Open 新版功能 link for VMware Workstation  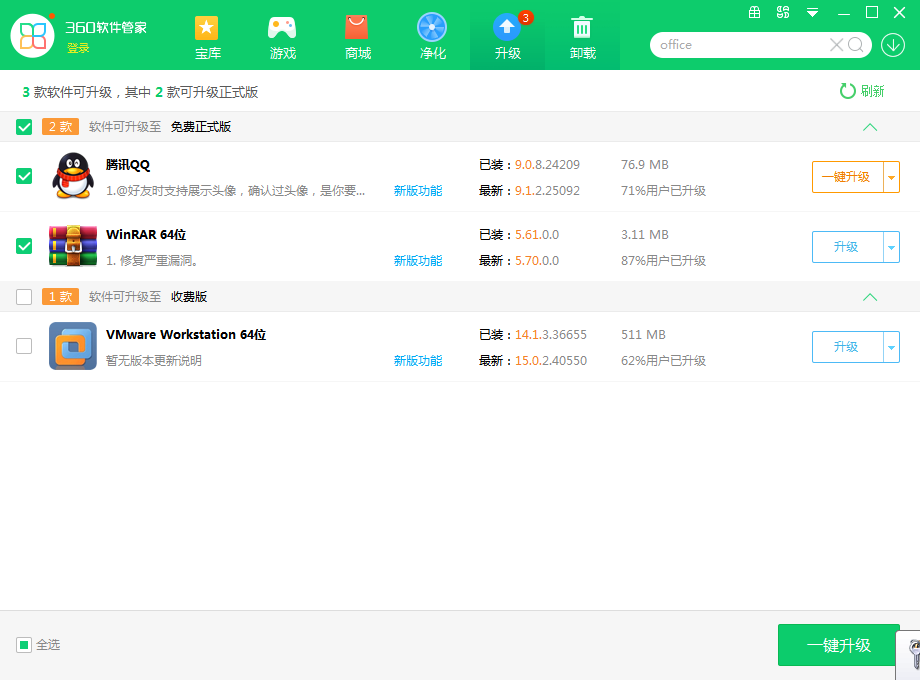[x=418, y=361]
